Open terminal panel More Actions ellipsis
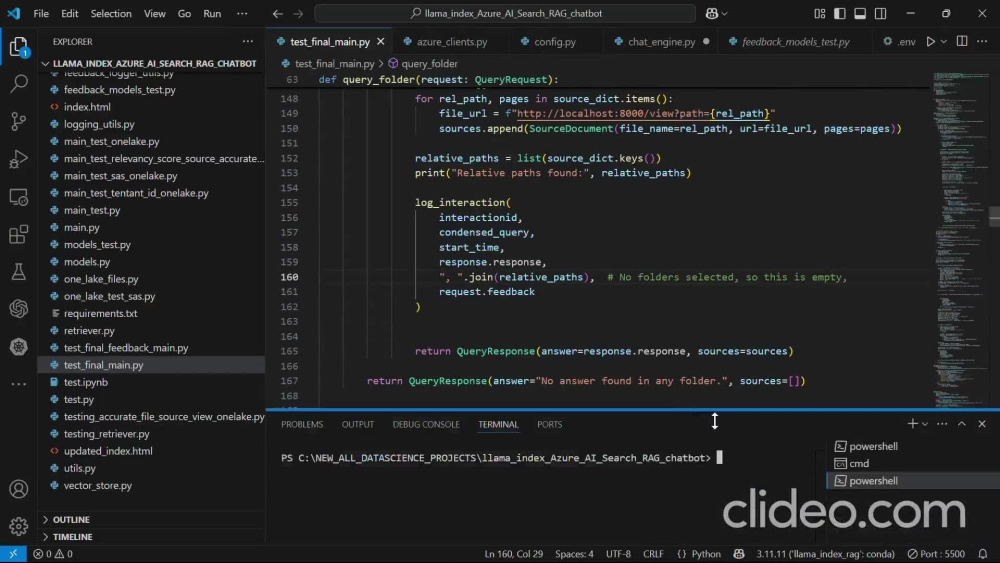The height and width of the screenshot is (563, 1000). (942, 423)
